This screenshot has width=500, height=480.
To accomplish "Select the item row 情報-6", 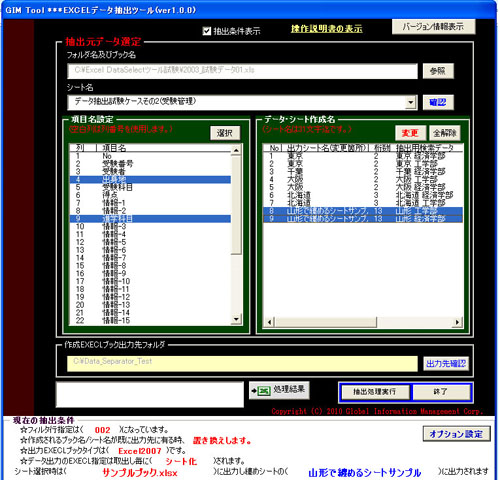I will coord(150,250).
